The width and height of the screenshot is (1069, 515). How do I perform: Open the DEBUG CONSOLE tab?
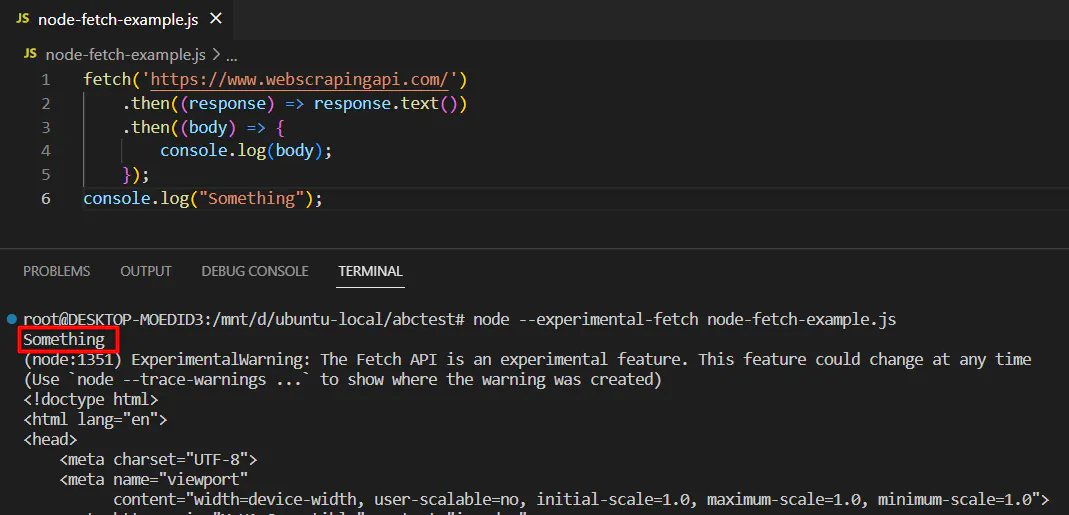point(255,271)
